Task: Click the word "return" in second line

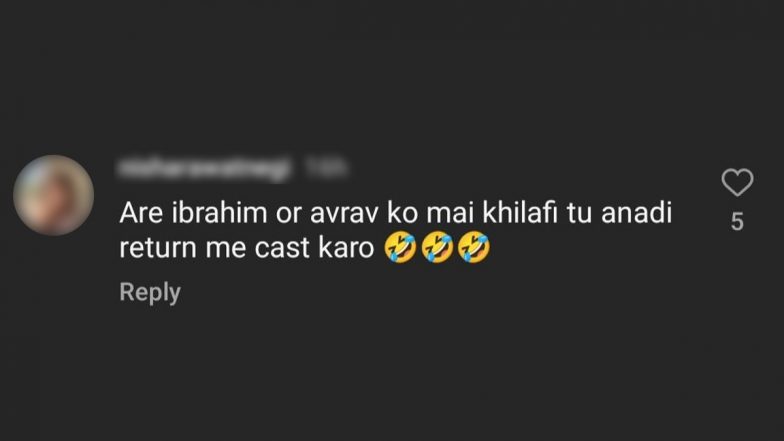Action: pyautogui.click(x=158, y=248)
